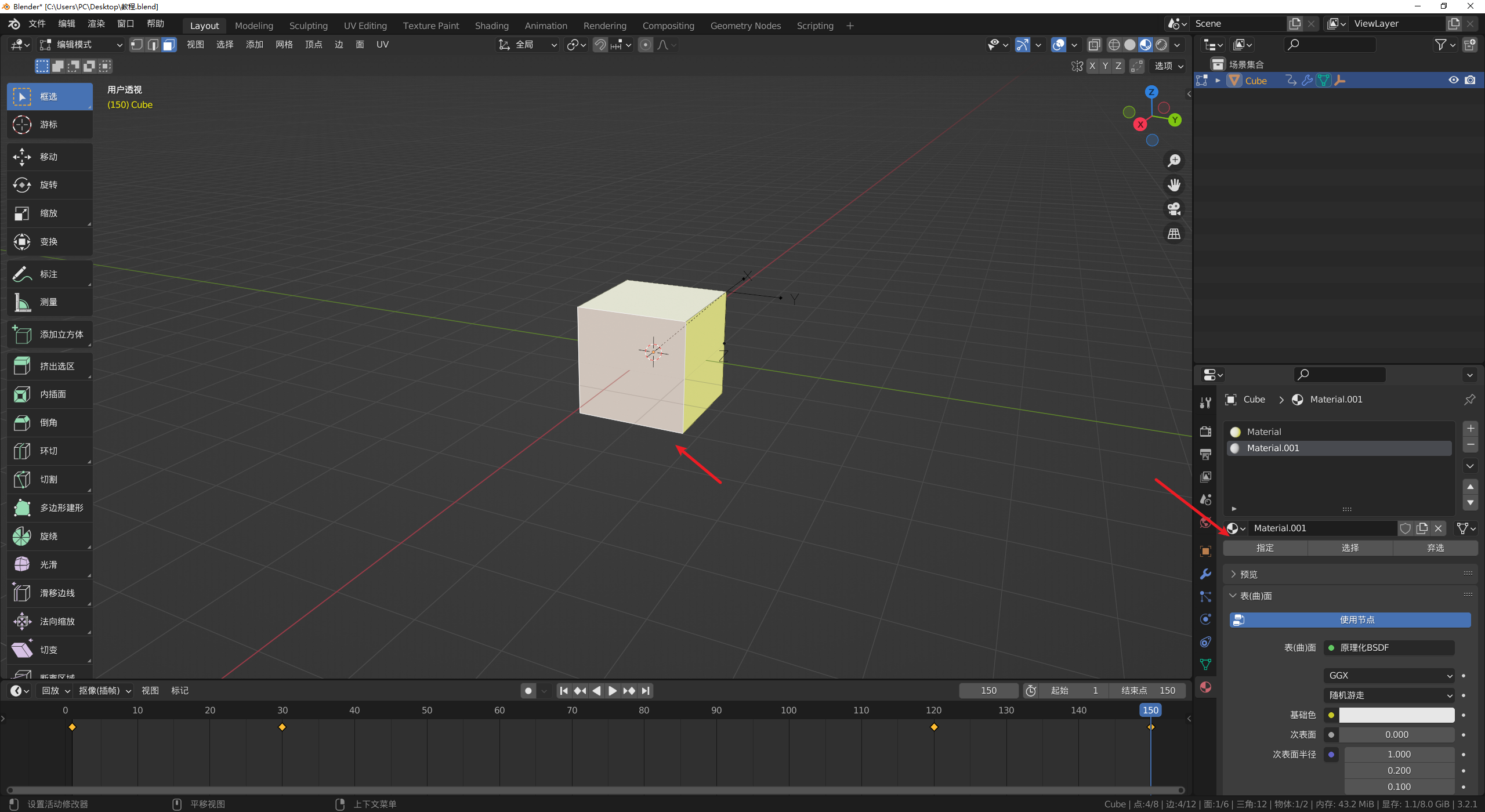Expand the 预览 (Preview) panel

tap(1248, 574)
